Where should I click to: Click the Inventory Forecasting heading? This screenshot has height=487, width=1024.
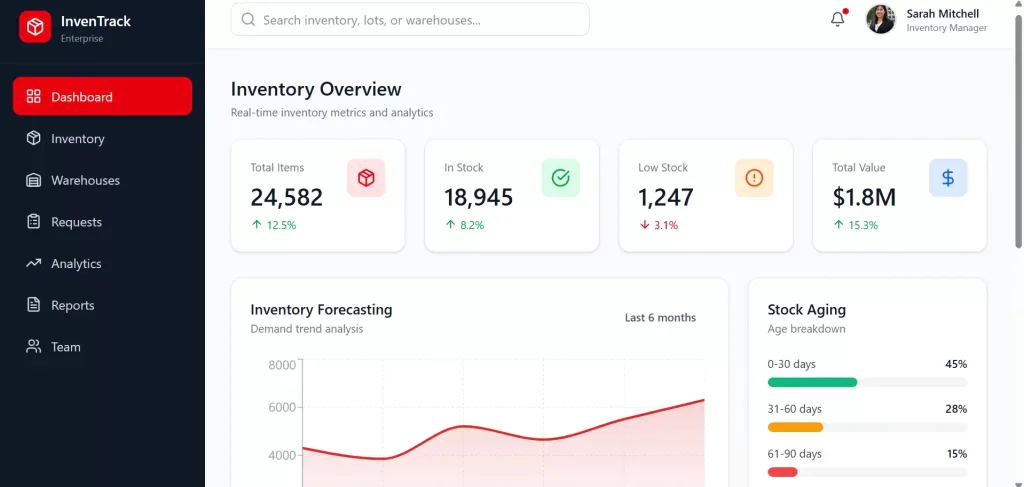(x=321, y=309)
